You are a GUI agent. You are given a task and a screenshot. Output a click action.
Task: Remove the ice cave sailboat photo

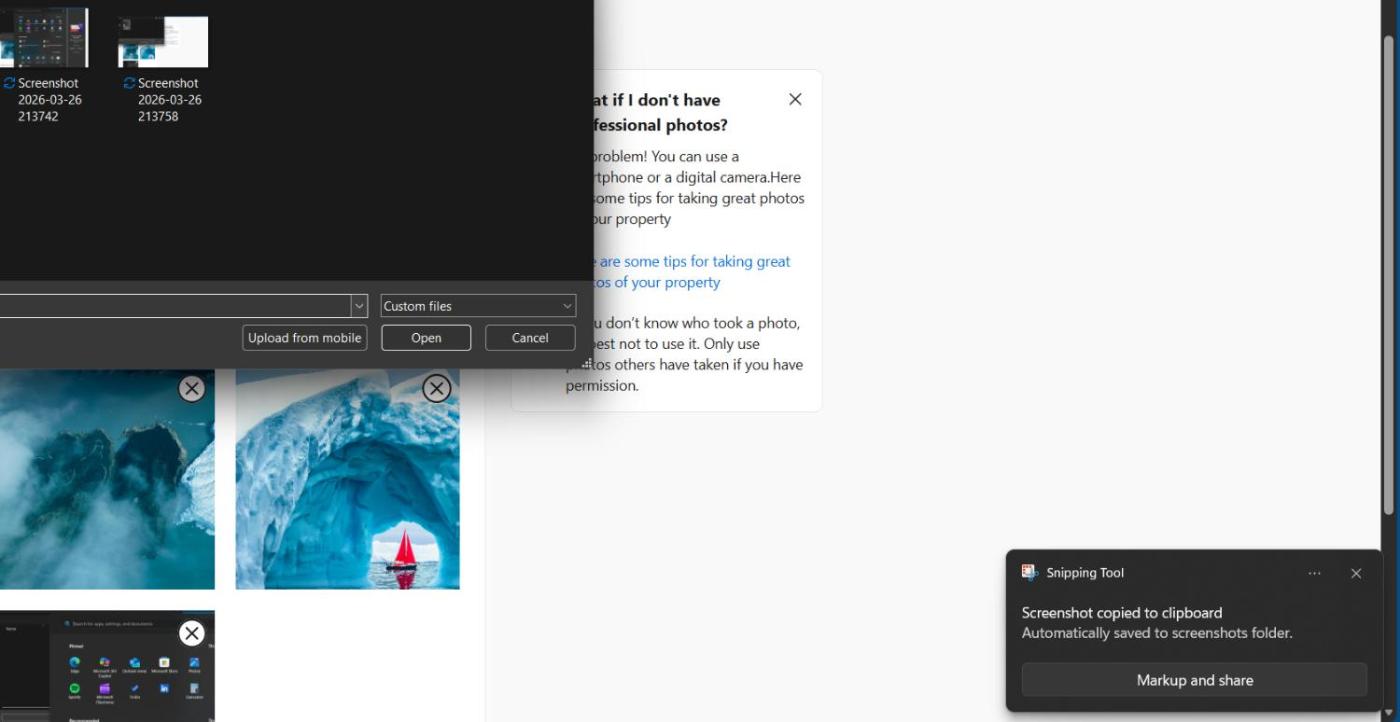pyautogui.click(x=437, y=388)
